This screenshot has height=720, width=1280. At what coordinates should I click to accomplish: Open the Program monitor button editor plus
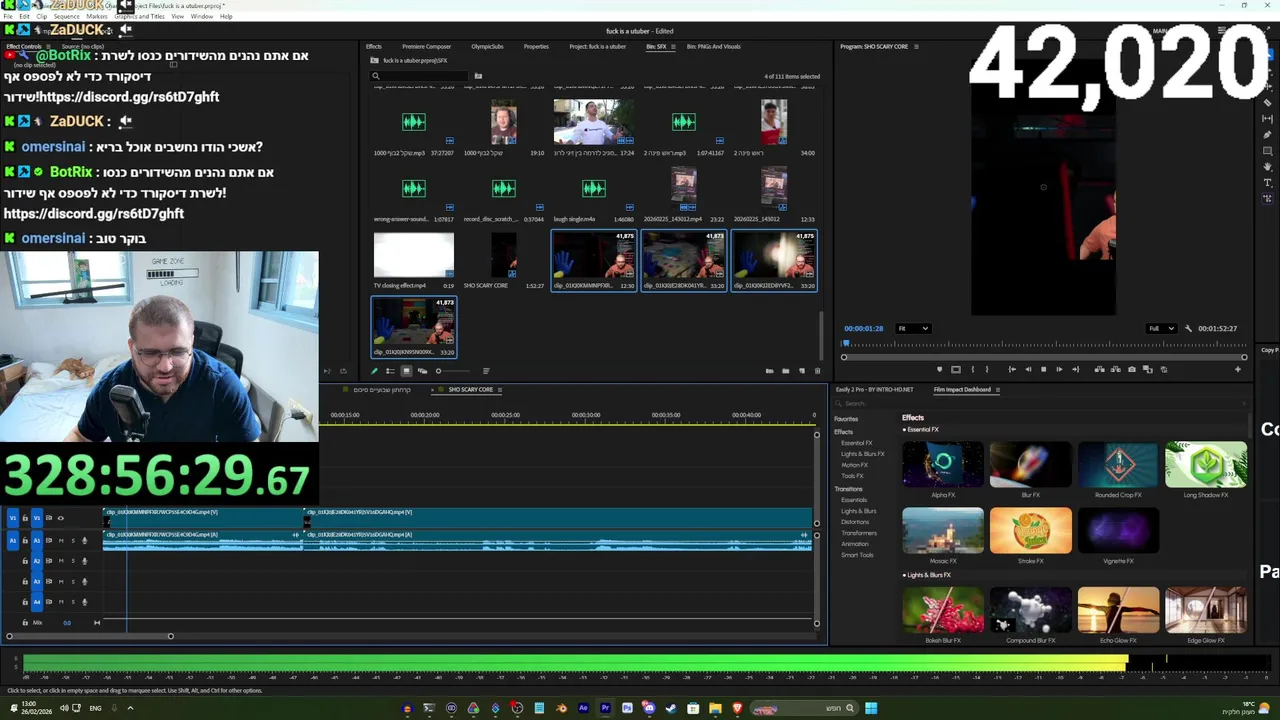tap(1237, 369)
